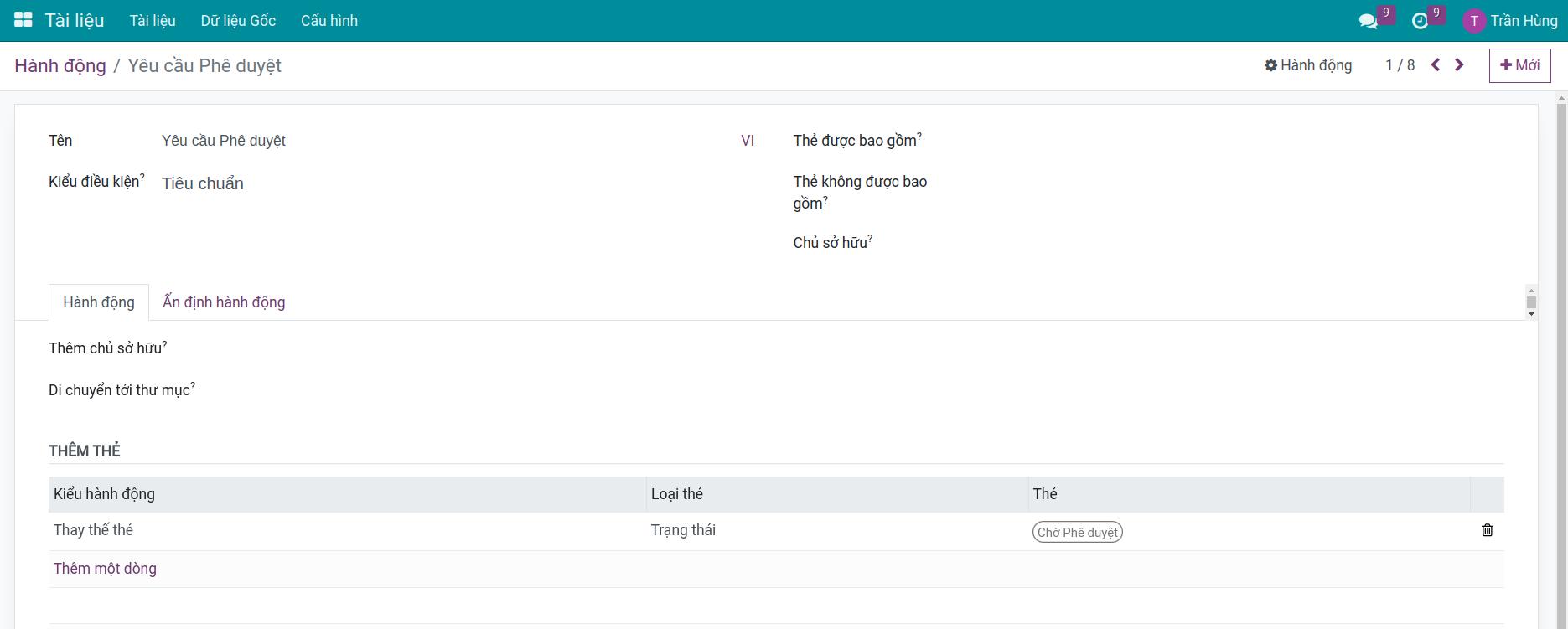The width and height of the screenshot is (1568, 629).
Task: Open the apps grid home menu
Action: (23, 20)
